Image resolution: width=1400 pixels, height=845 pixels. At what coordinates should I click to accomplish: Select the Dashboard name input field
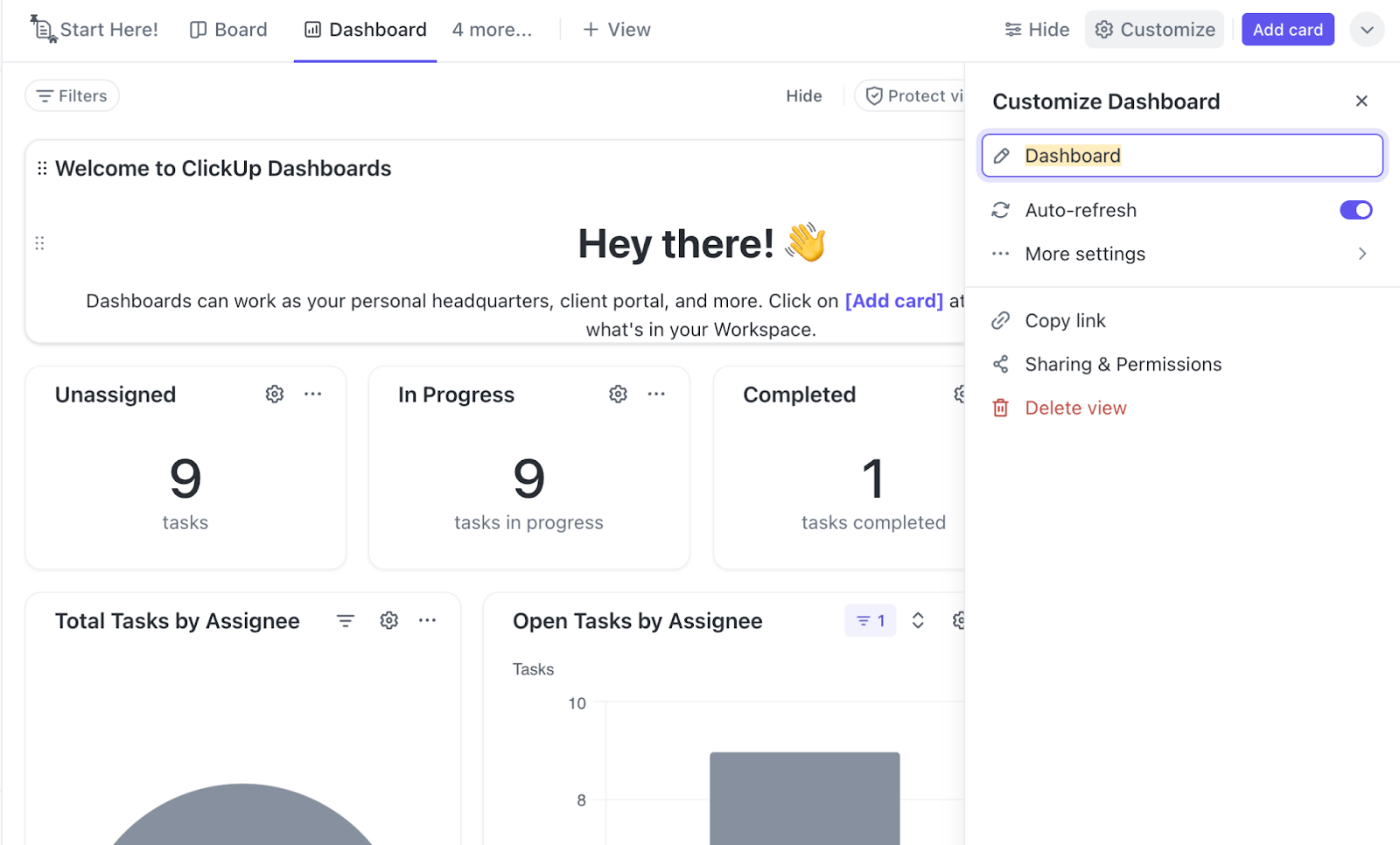(1137, 155)
